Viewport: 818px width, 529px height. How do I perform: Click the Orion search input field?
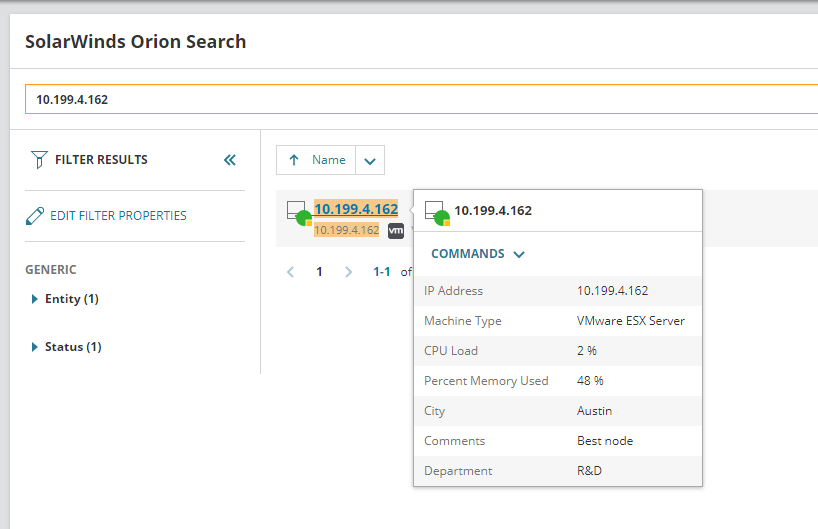(420, 100)
